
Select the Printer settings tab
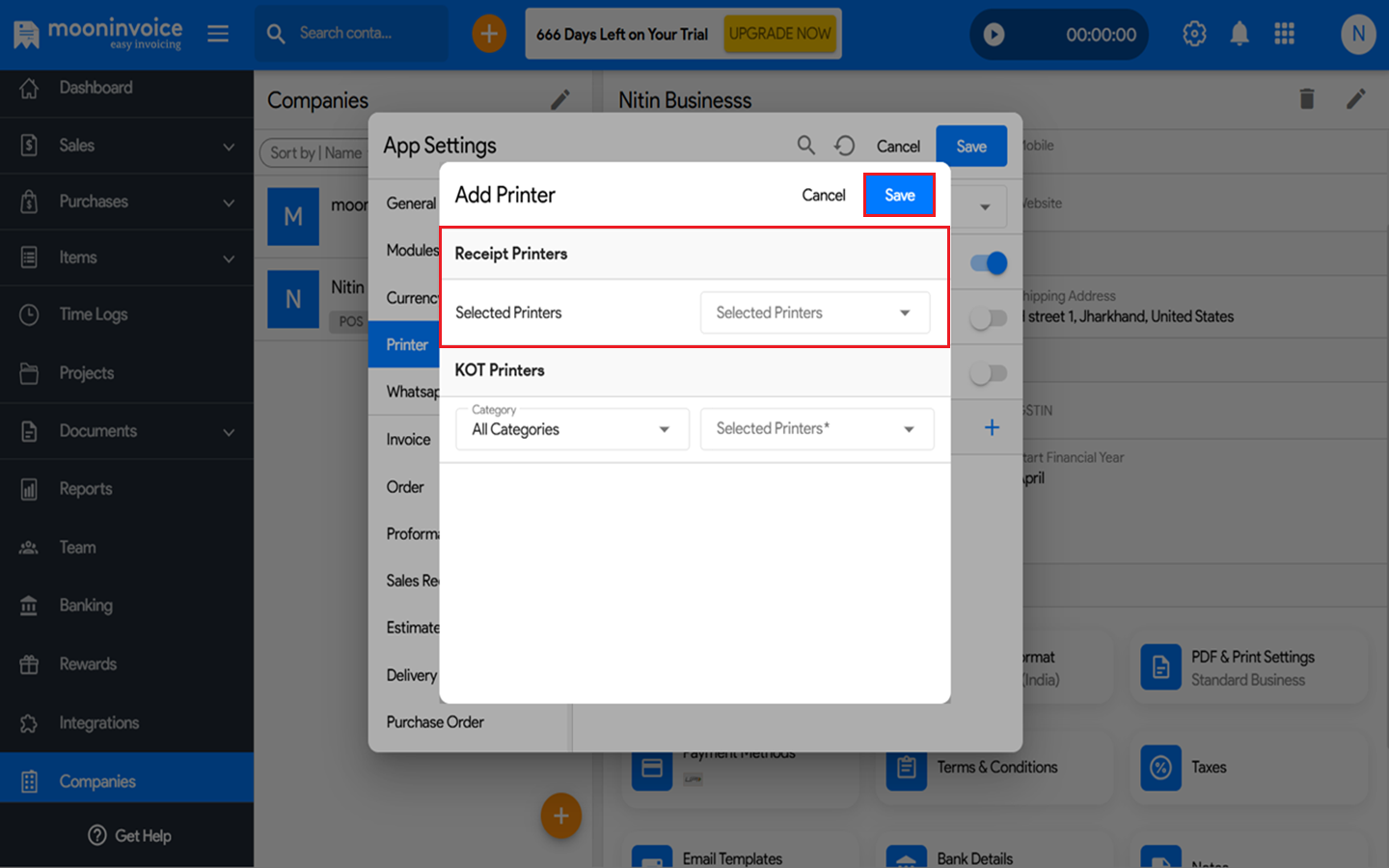point(405,344)
